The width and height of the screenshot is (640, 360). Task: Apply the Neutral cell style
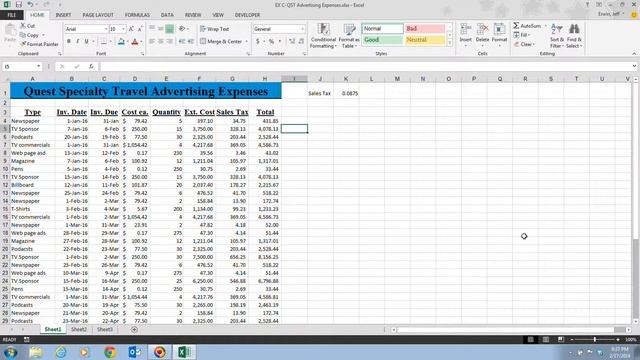pos(425,40)
